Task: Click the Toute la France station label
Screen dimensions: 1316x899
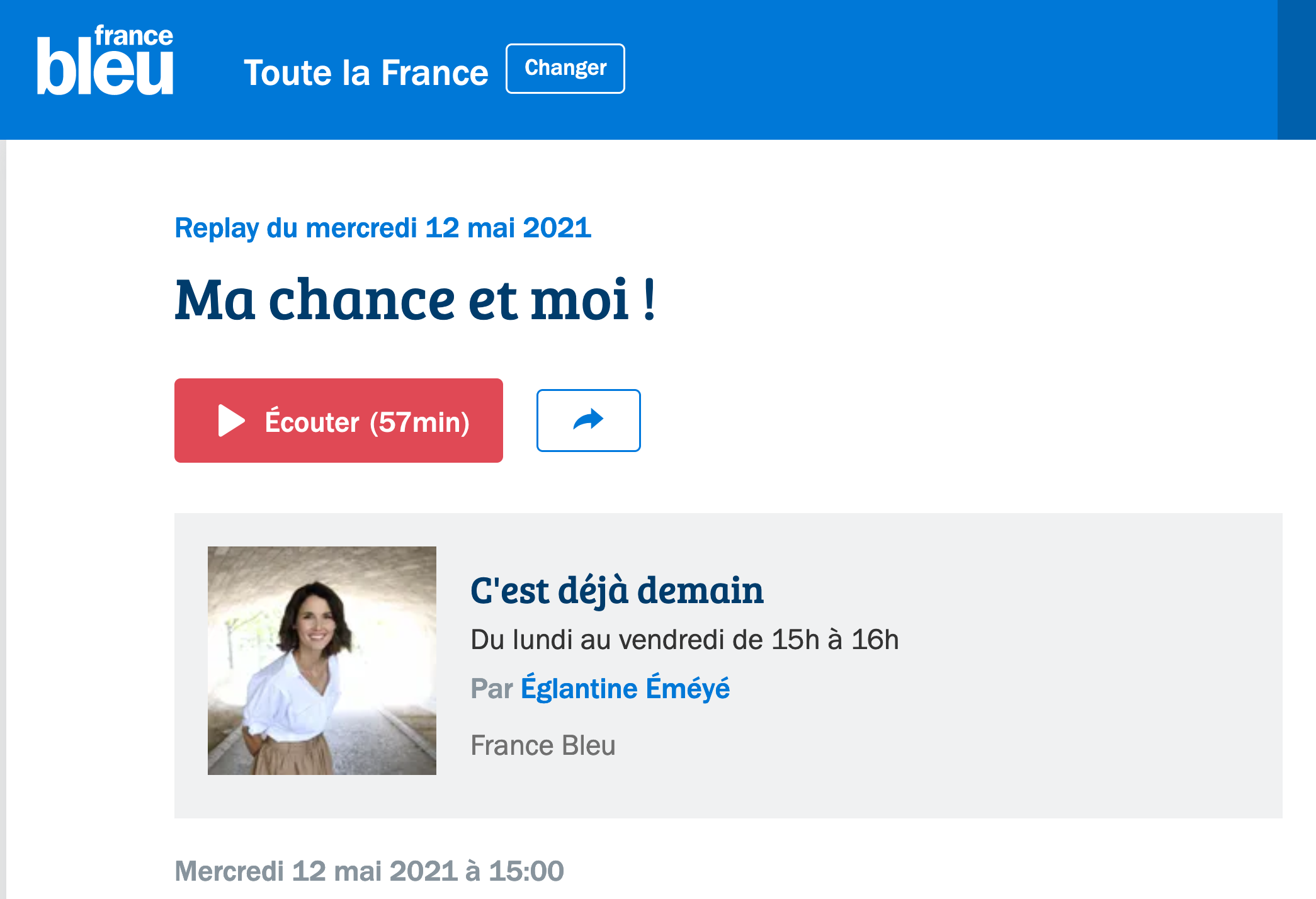Action: click(x=366, y=72)
